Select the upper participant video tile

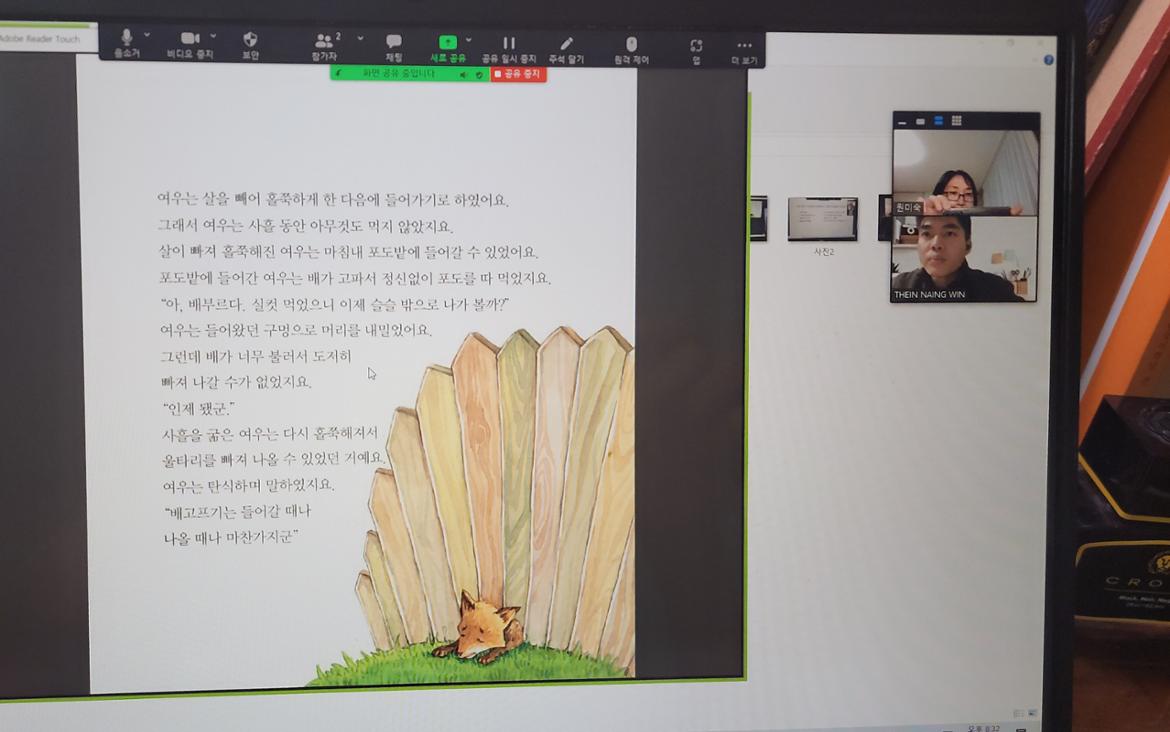click(x=966, y=173)
